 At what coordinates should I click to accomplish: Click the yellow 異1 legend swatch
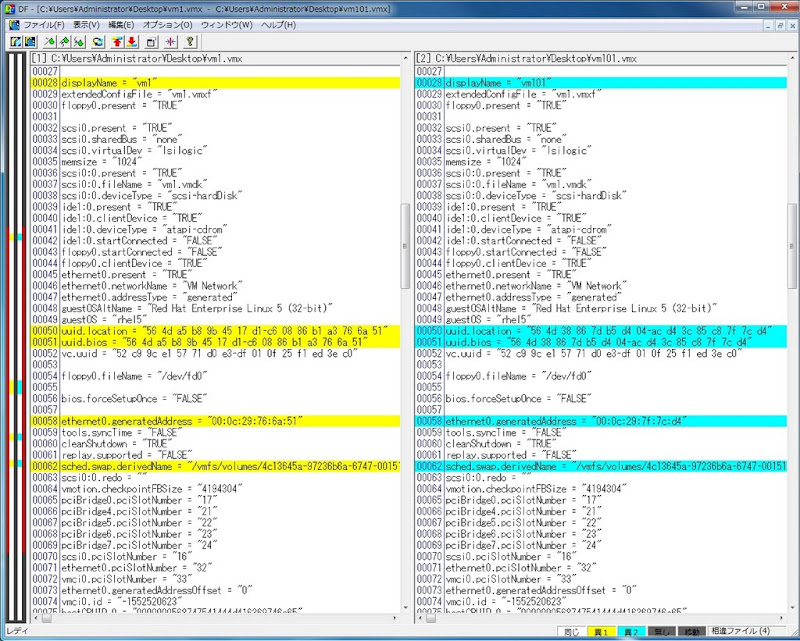point(600,632)
